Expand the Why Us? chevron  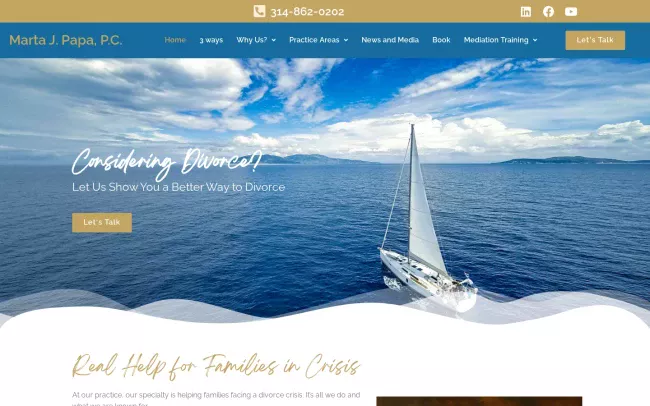point(274,40)
